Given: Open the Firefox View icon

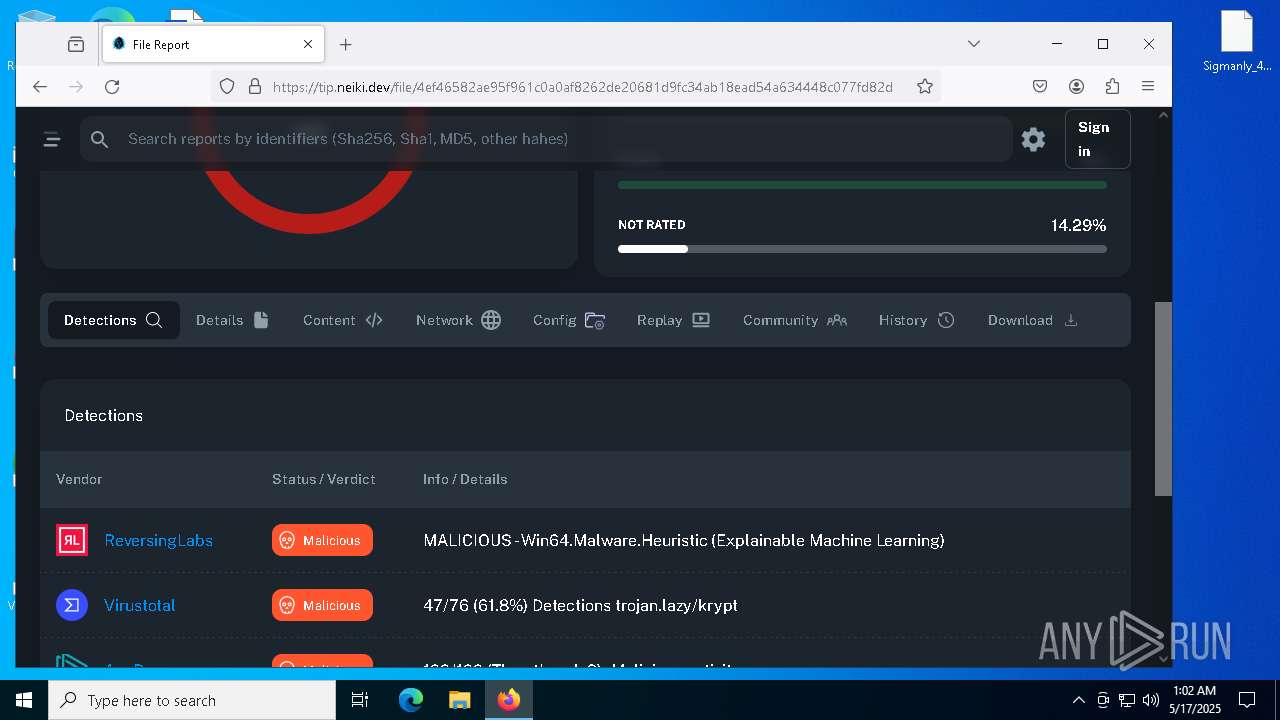Looking at the screenshot, I should pyautogui.click(x=76, y=44).
